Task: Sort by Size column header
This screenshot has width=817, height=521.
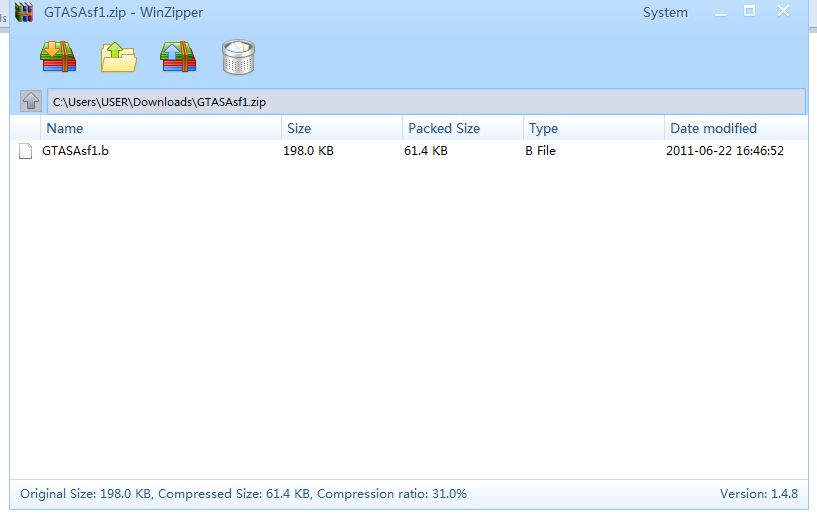Action: (342, 128)
